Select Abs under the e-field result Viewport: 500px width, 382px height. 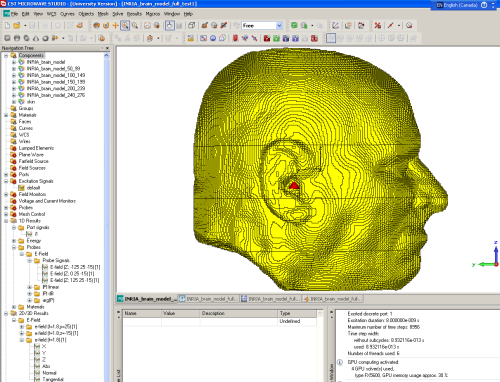point(46,366)
